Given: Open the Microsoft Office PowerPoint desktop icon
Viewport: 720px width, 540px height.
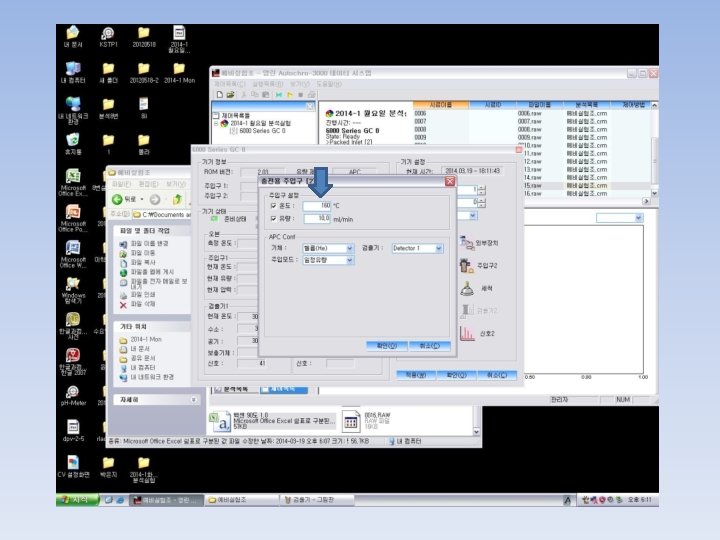Looking at the screenshot, I should (x=73, y=218).
